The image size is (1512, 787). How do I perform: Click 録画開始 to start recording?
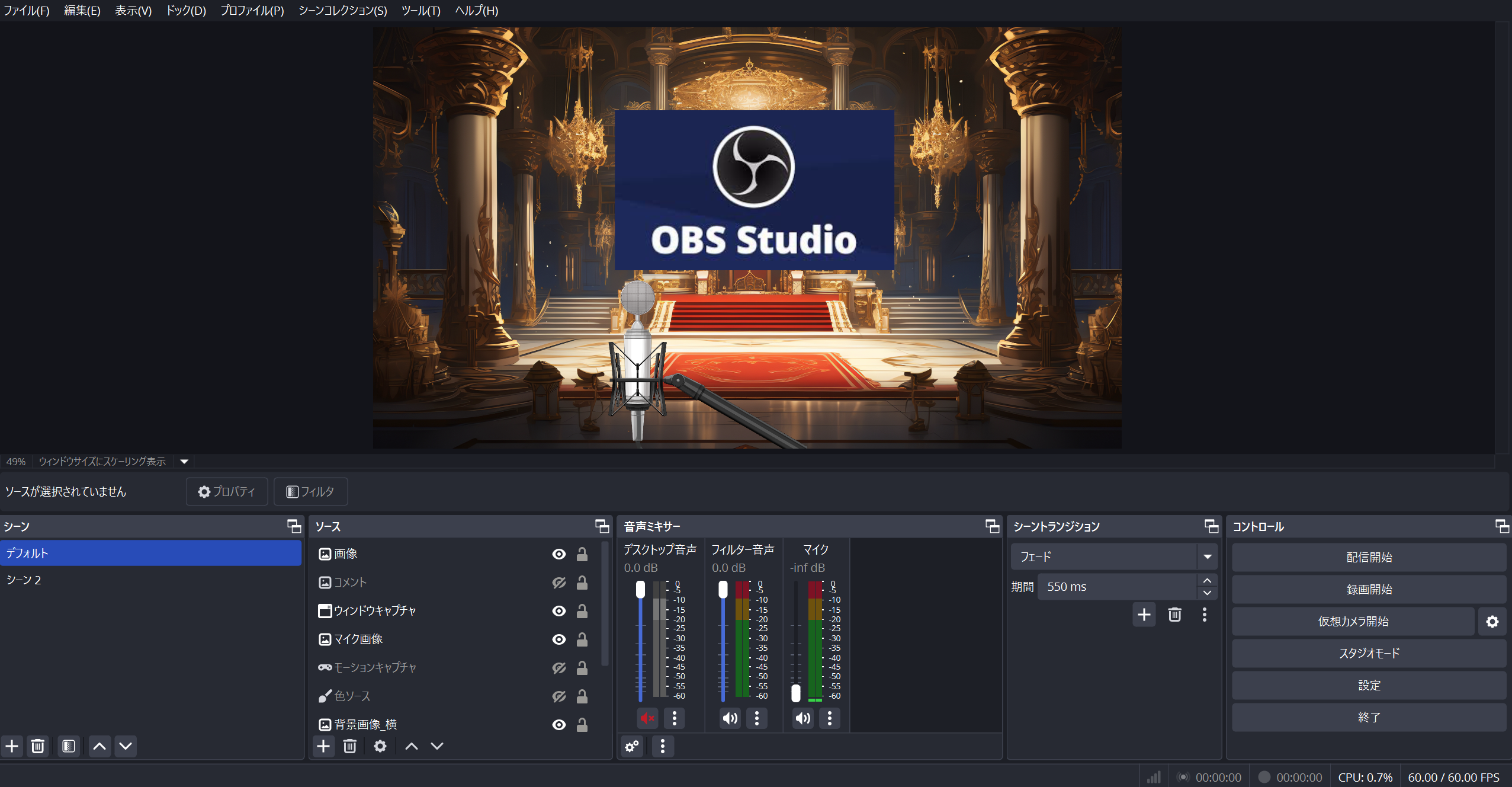pyautogui.click(x=1369, y=590)
